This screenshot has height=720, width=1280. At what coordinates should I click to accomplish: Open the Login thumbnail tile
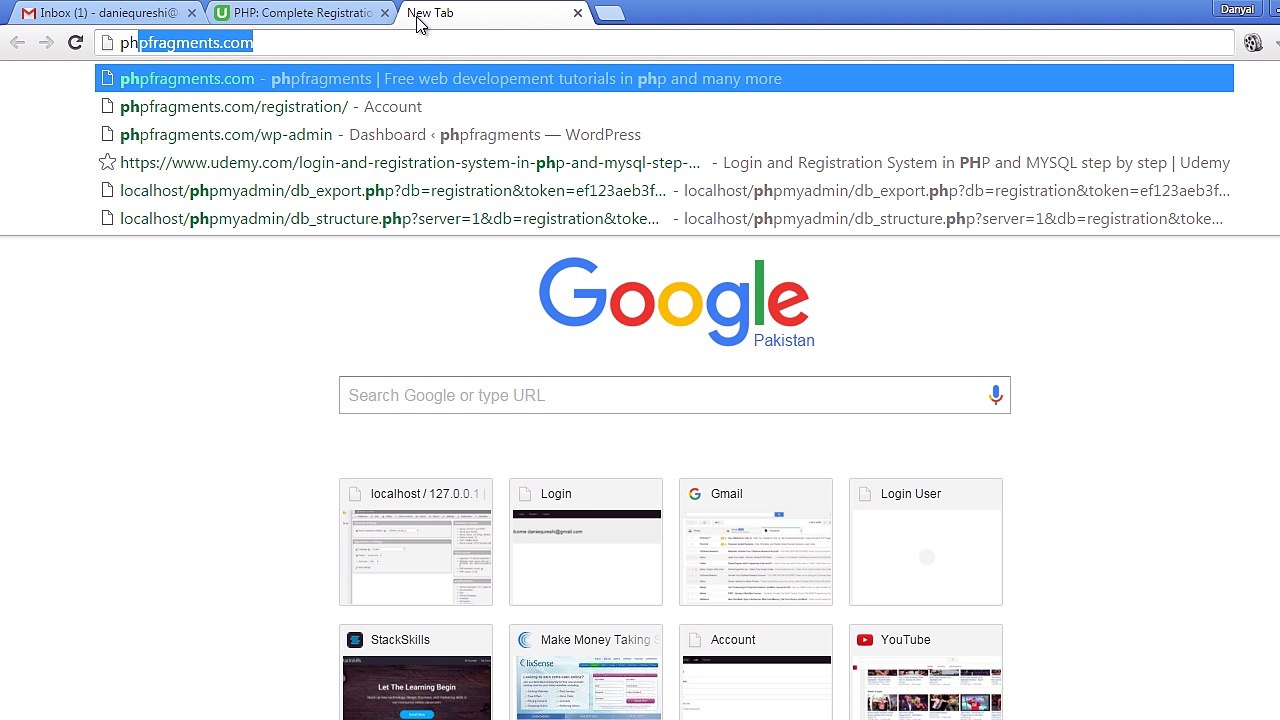586,542
